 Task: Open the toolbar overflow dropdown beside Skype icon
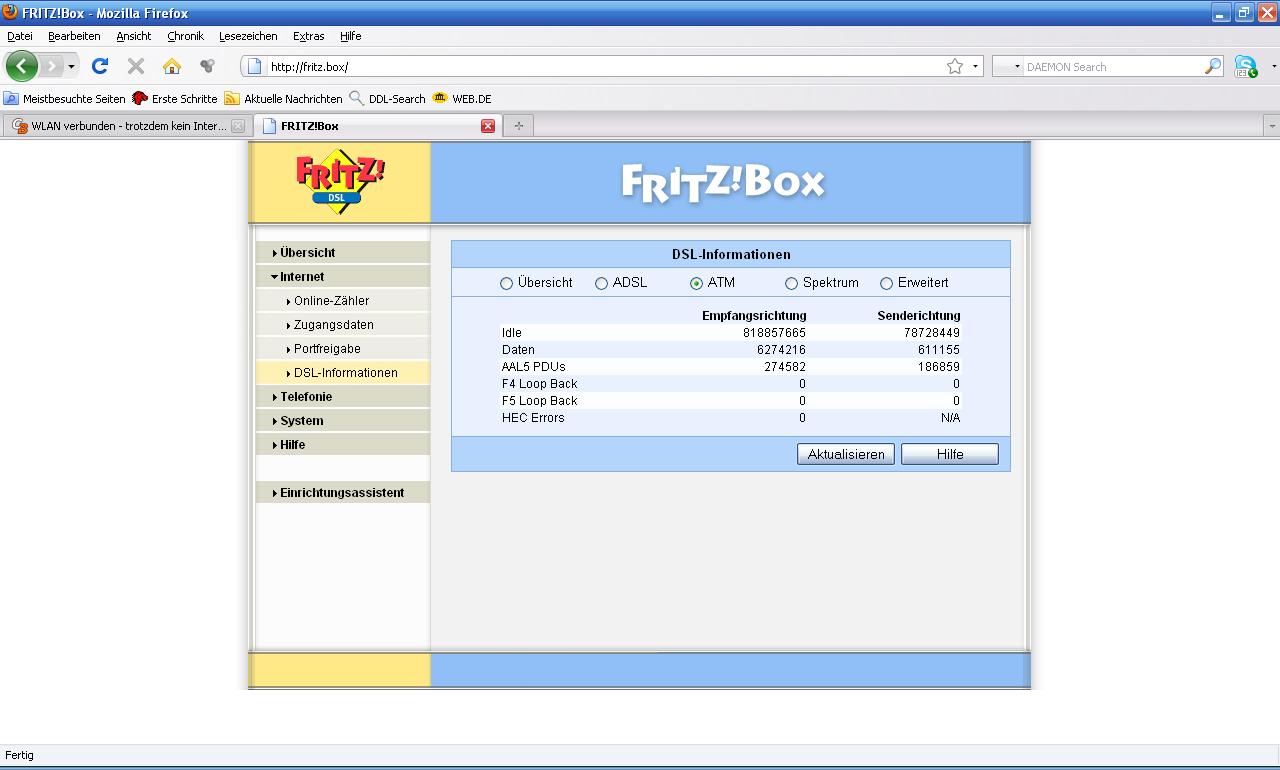(1274, 67)
